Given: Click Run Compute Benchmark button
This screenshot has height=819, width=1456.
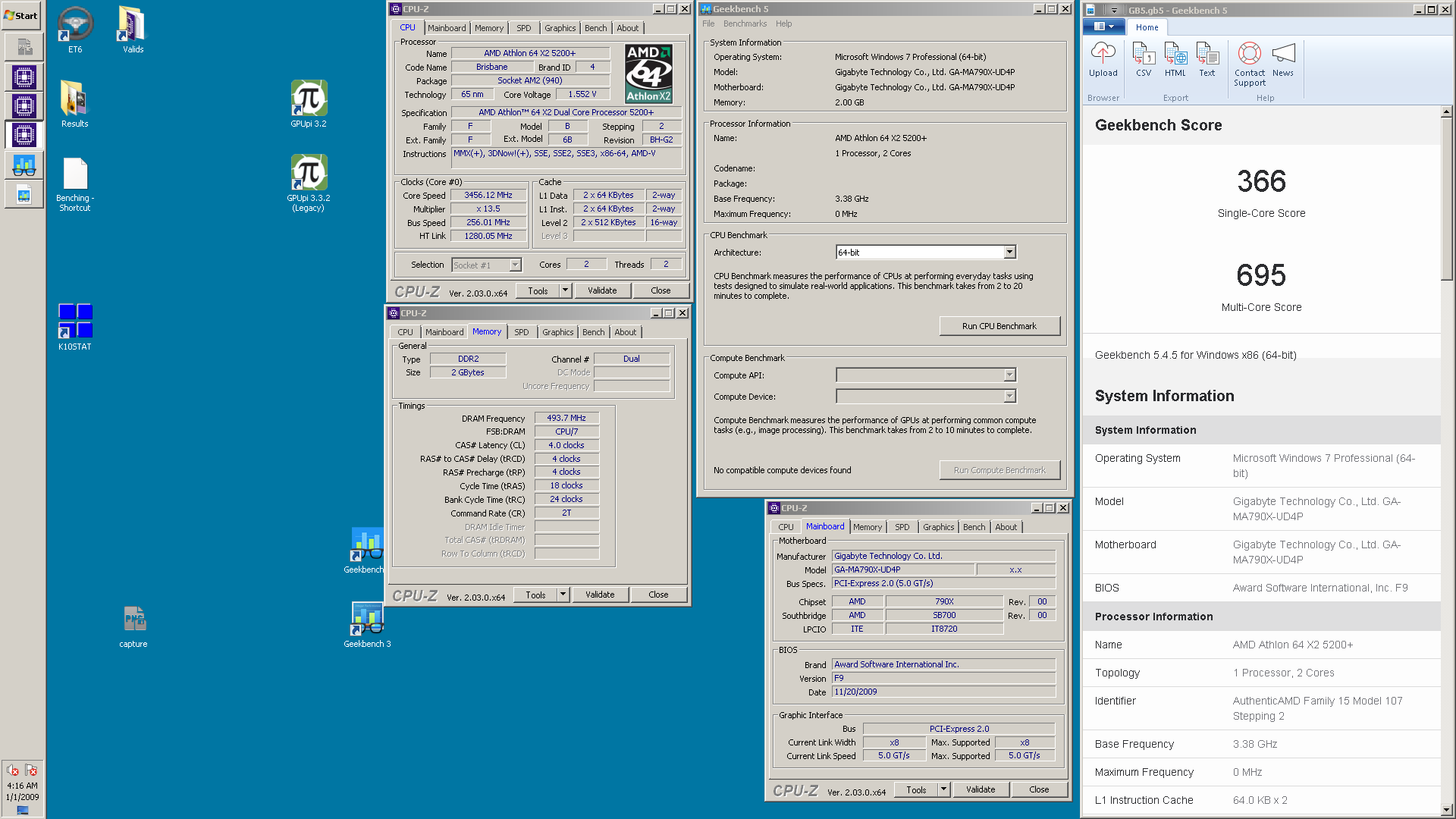Looking at the screenshot, I should click(x=999, y=470).
